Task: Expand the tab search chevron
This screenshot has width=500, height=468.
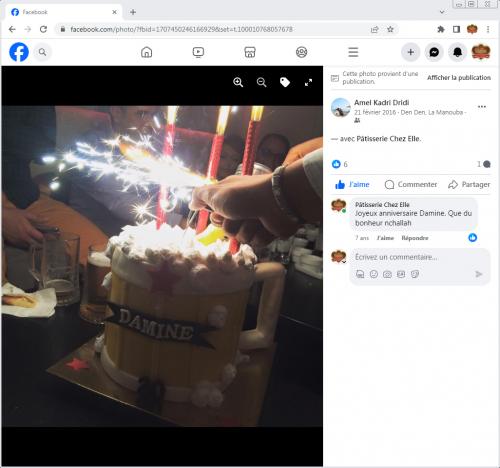Action: [x=442, y=12]
